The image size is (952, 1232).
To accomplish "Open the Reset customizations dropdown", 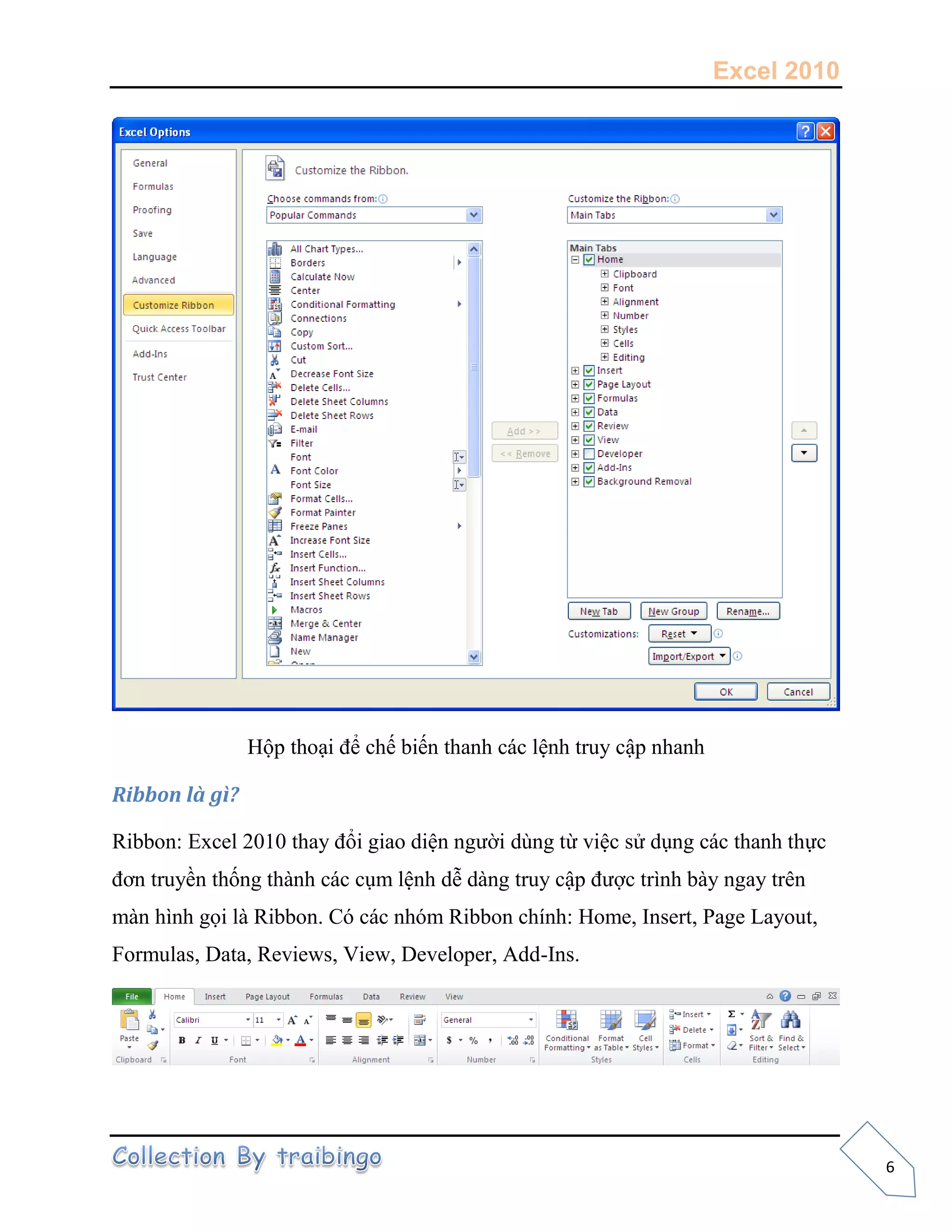I will pos(679,634).
